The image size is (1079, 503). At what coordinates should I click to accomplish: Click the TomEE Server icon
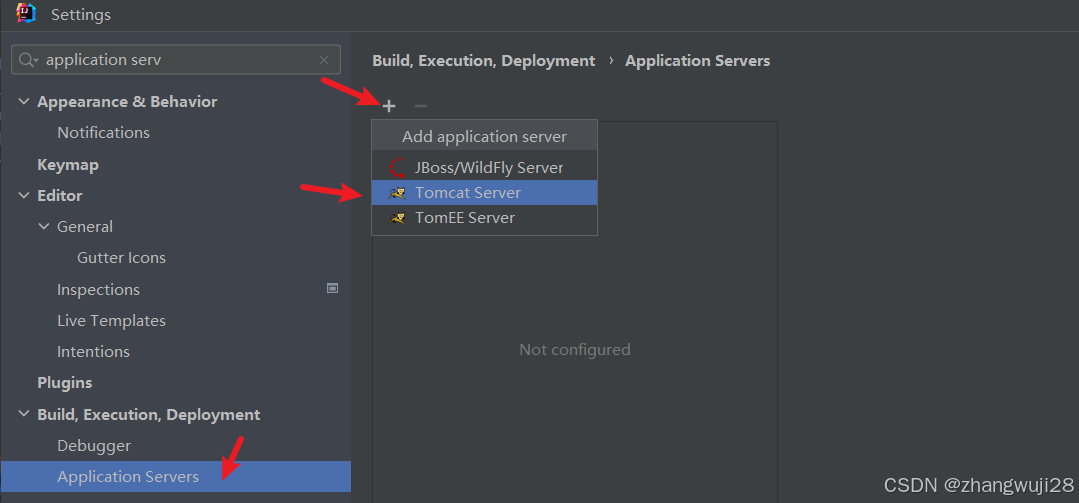tap(398, 218)
